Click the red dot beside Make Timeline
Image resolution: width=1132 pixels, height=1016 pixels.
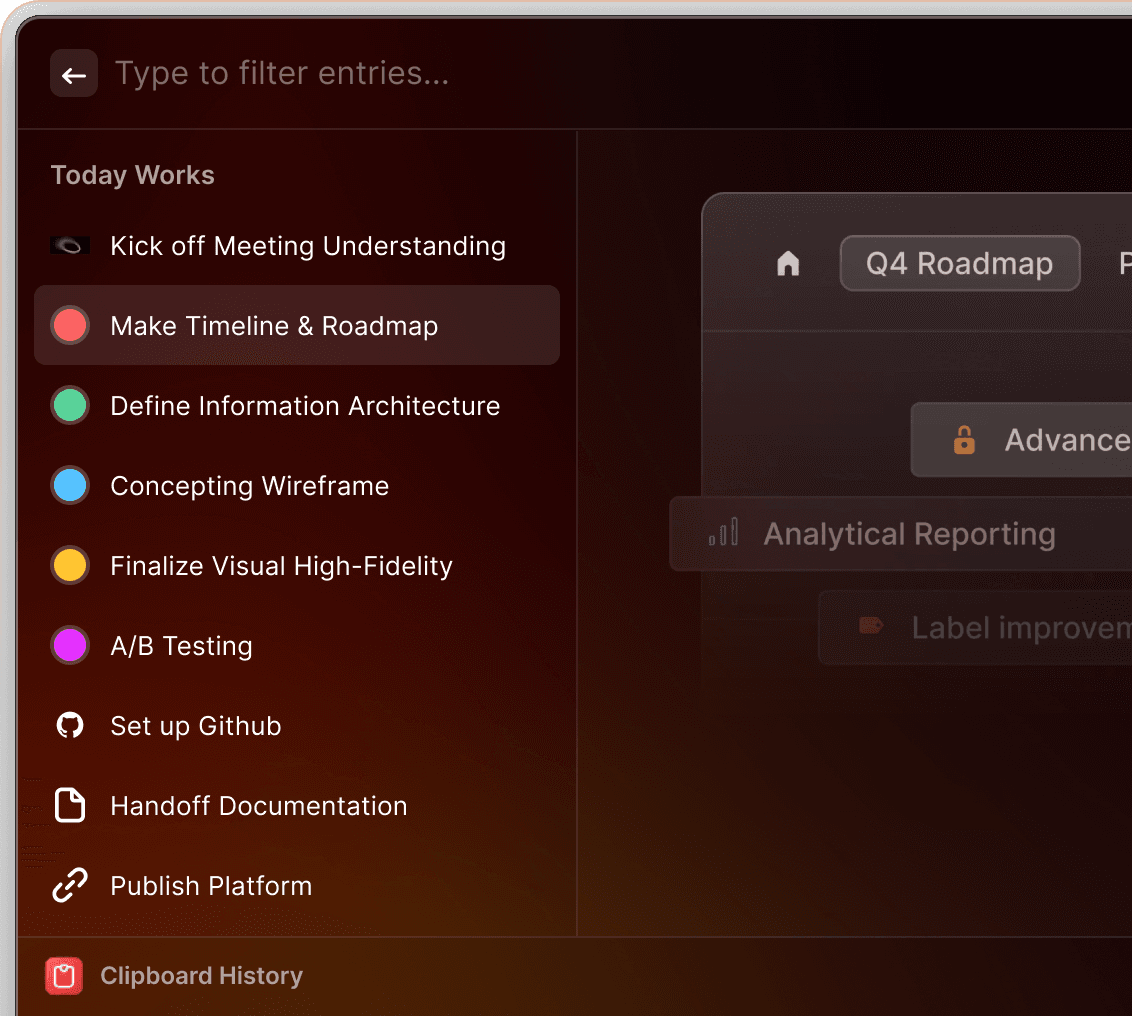pyautogui.click(x=70, y=326)
